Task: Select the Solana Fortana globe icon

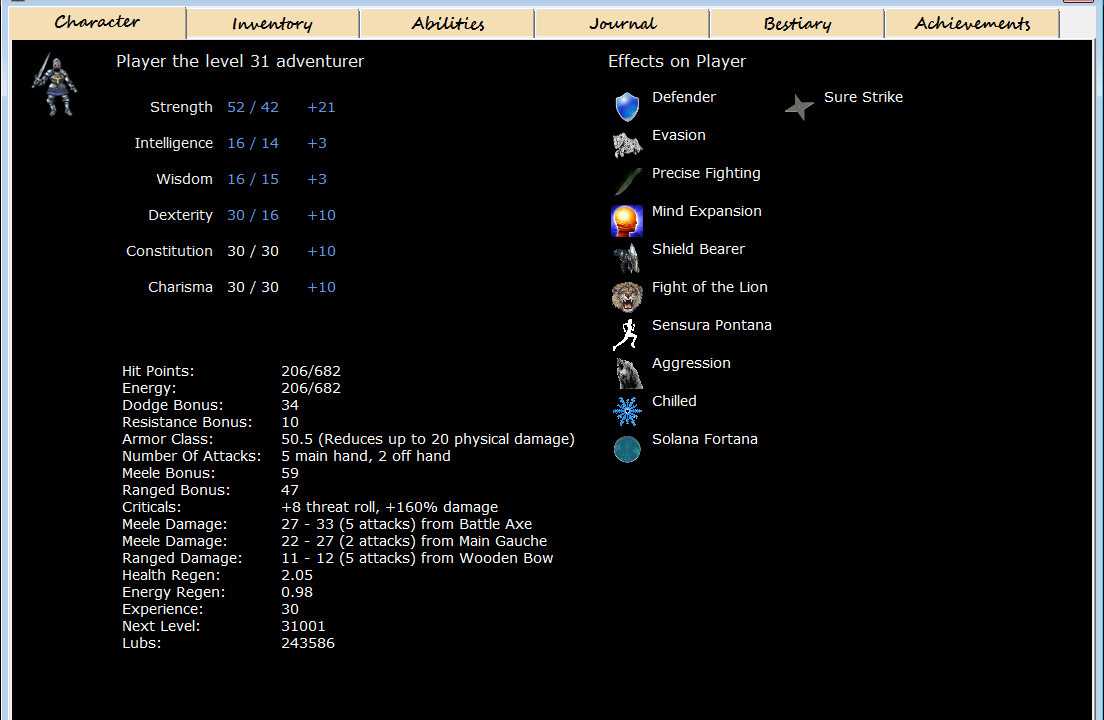Action: (627, 449)
